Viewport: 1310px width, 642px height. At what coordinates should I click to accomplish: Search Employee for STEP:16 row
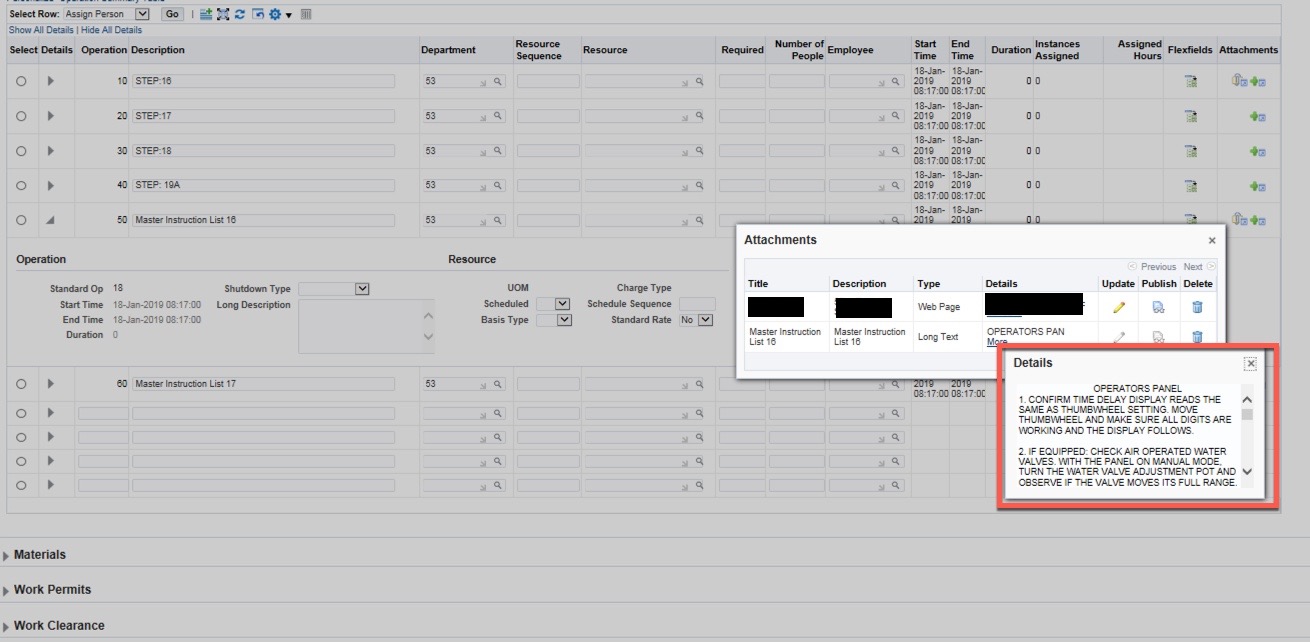897,82
